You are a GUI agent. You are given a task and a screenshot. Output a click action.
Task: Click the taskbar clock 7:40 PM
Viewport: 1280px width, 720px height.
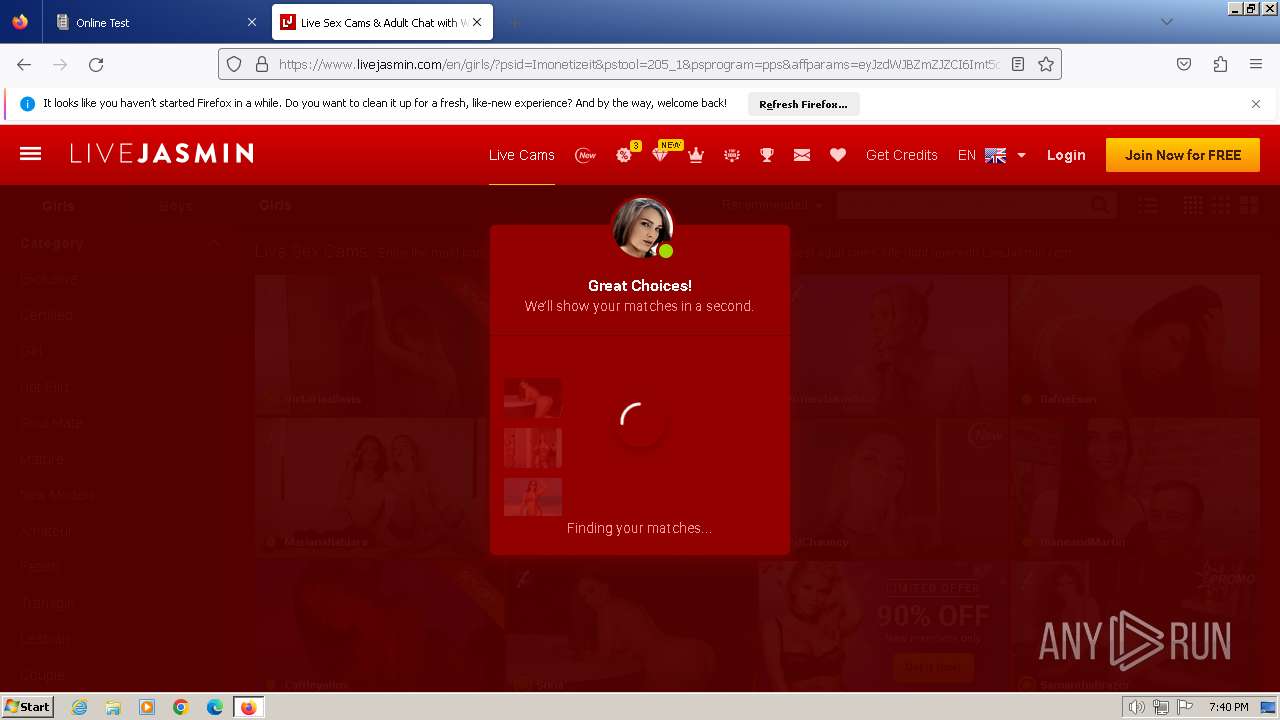1228,707
